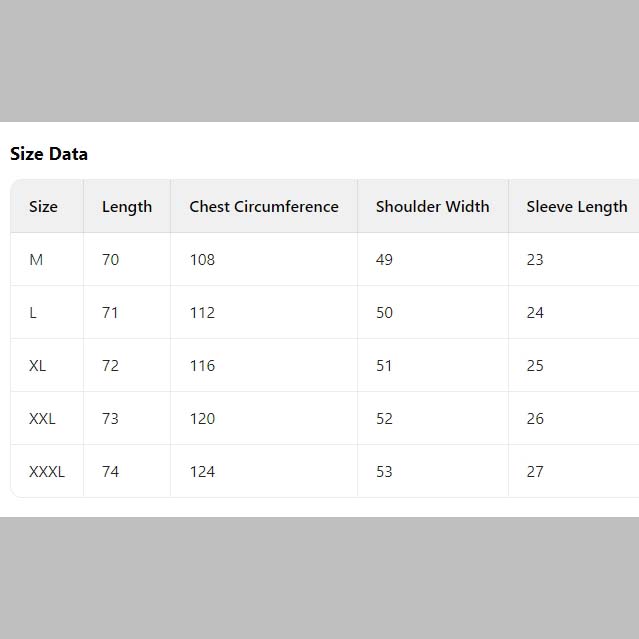Viewport: 639px width, 639px height.
Task: Select the XXXL size cell
Action: (47, 472)
